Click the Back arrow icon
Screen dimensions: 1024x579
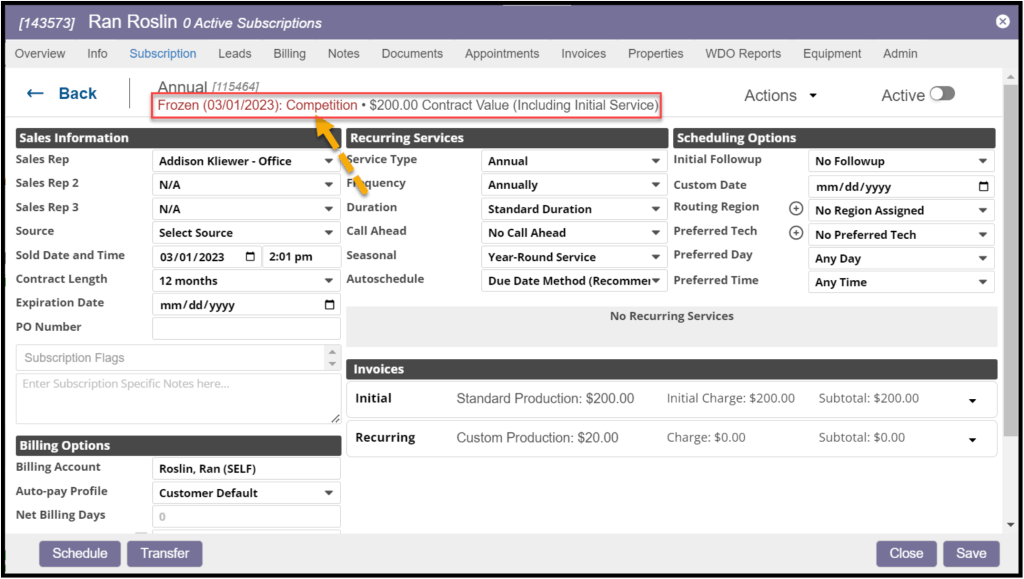click(35, 94)
